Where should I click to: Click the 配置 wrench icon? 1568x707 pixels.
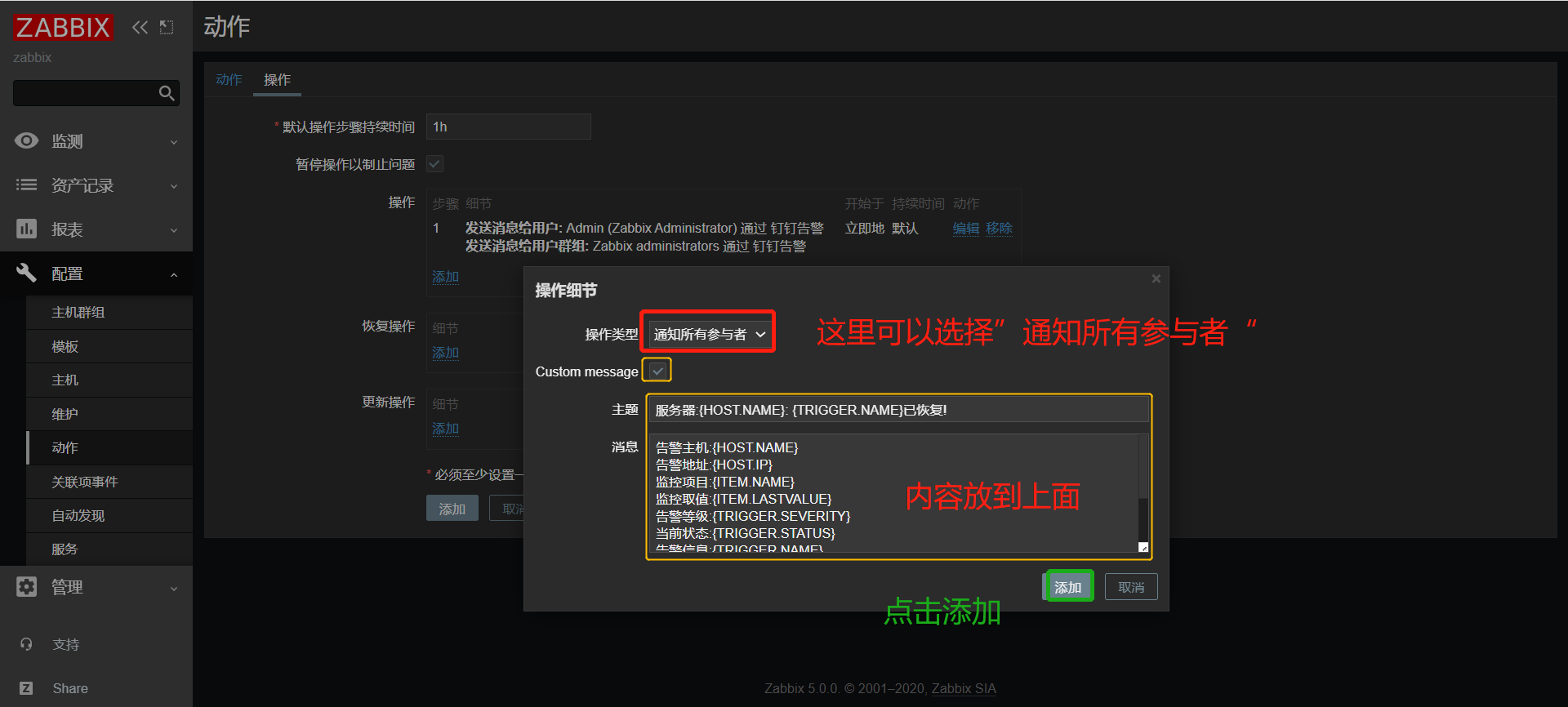pos(26,273)
